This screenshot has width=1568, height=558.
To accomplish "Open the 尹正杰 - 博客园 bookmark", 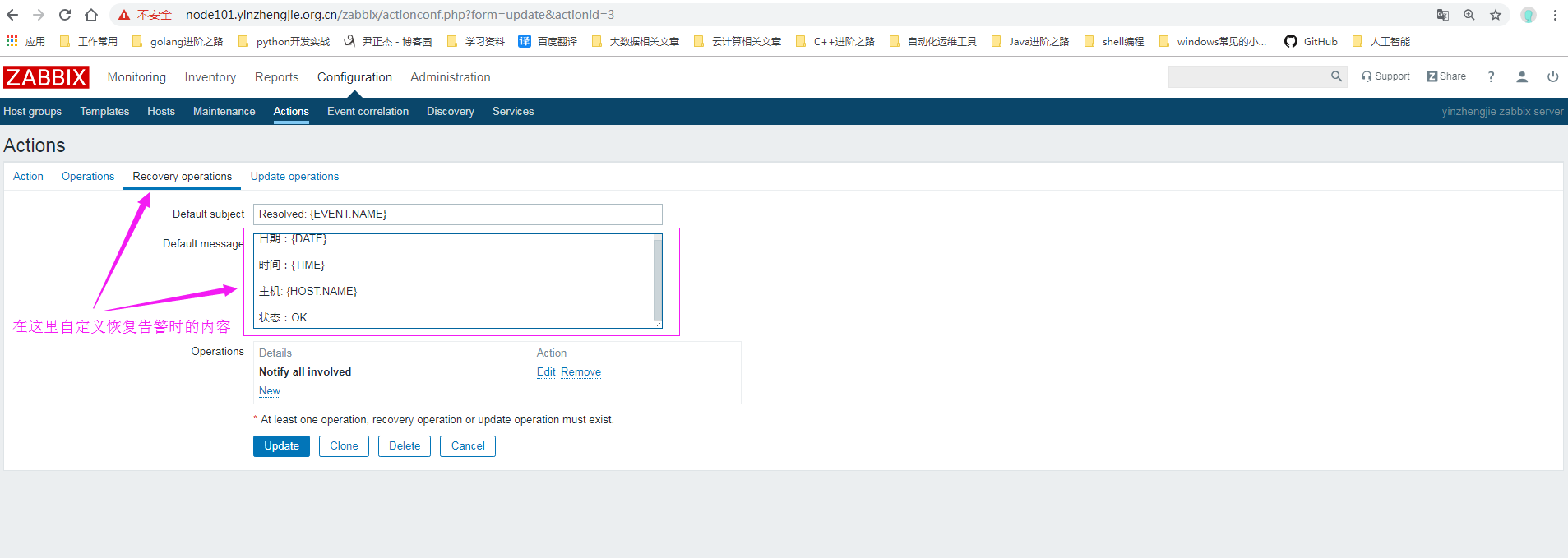I will (387, 41).
